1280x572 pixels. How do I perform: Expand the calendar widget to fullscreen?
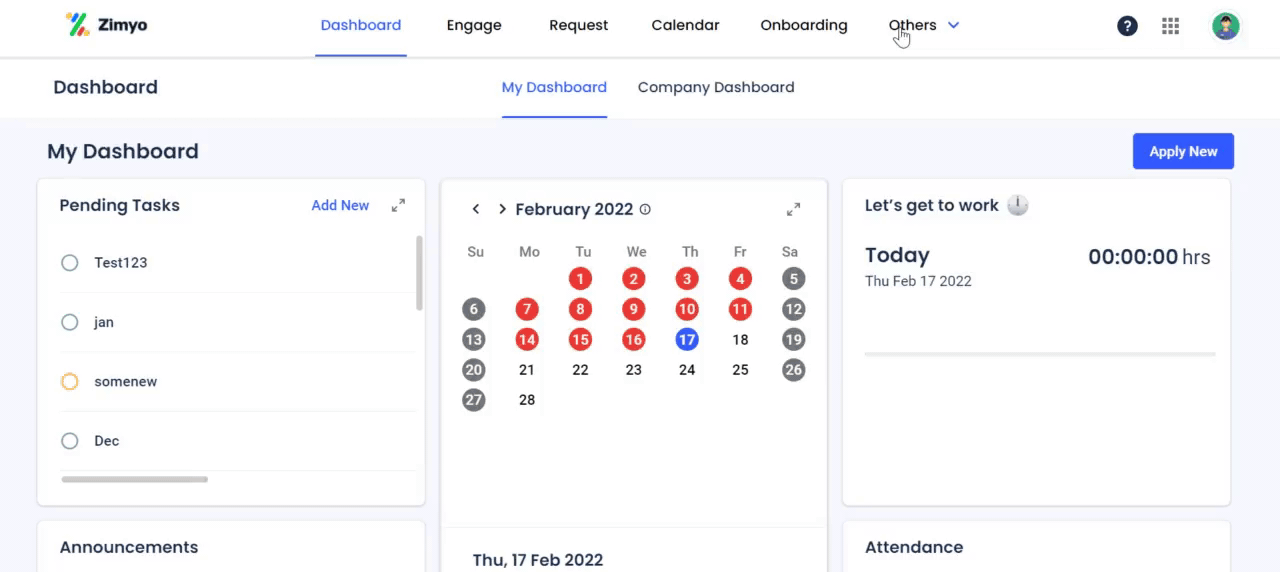tap(793, 209)
